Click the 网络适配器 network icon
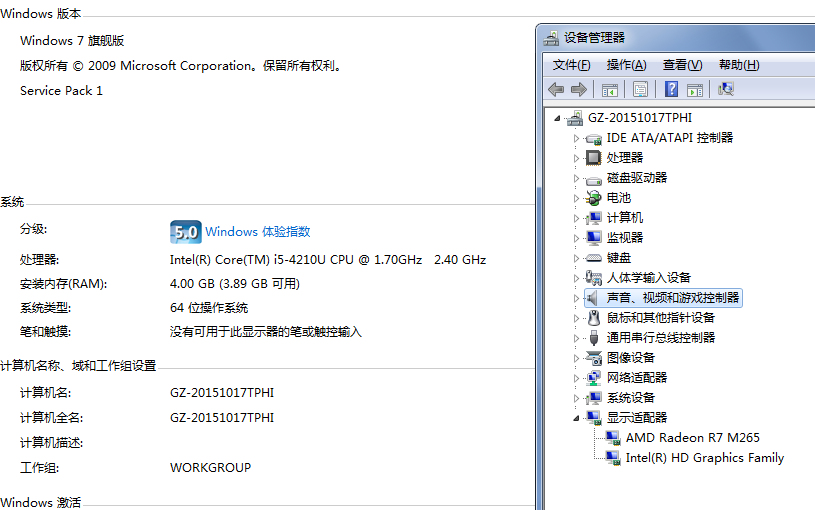The image size is (815, 510). [593, 378]
